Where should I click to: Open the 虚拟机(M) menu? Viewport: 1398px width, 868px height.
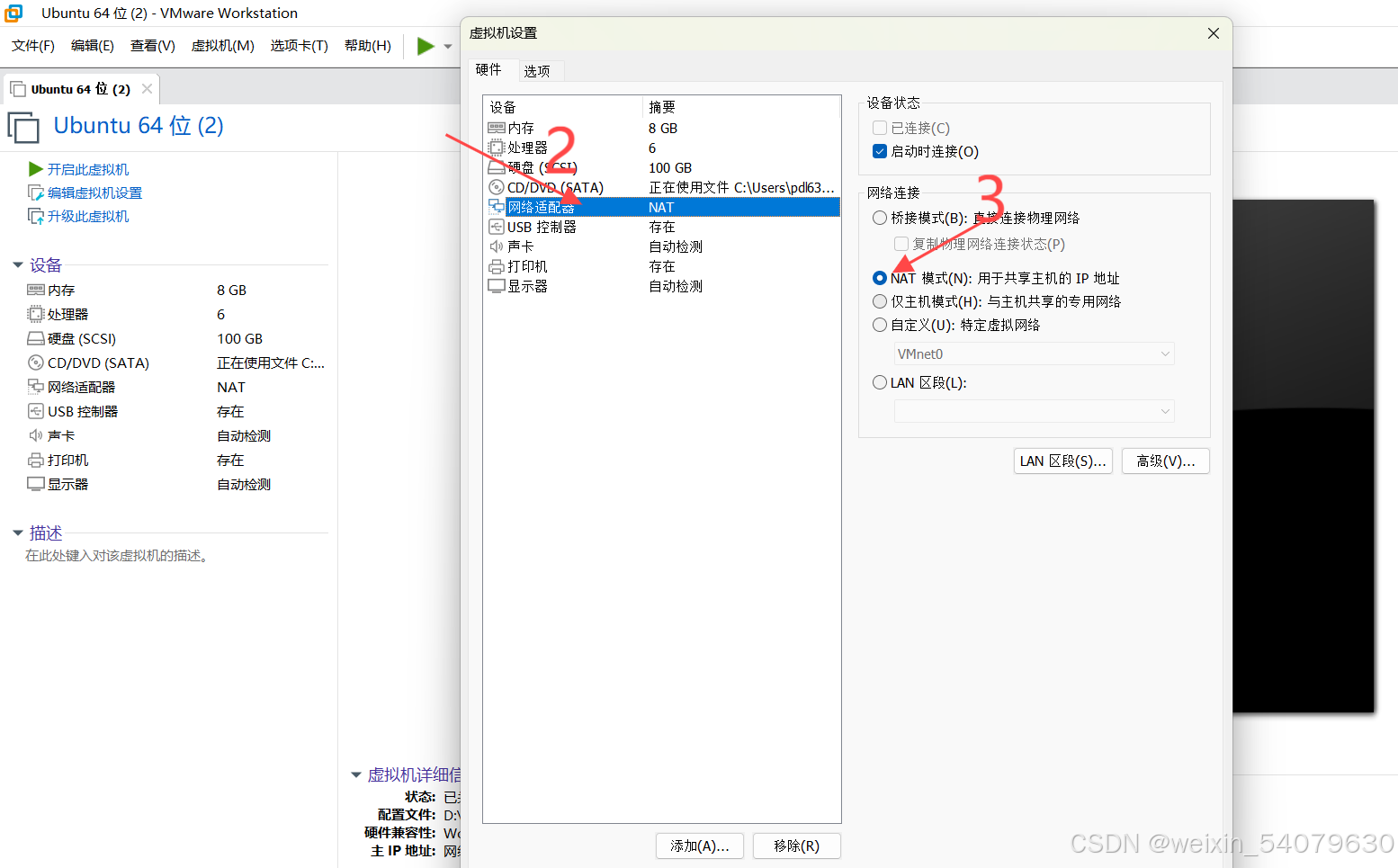pyautogui.click(x=223, y=46)
